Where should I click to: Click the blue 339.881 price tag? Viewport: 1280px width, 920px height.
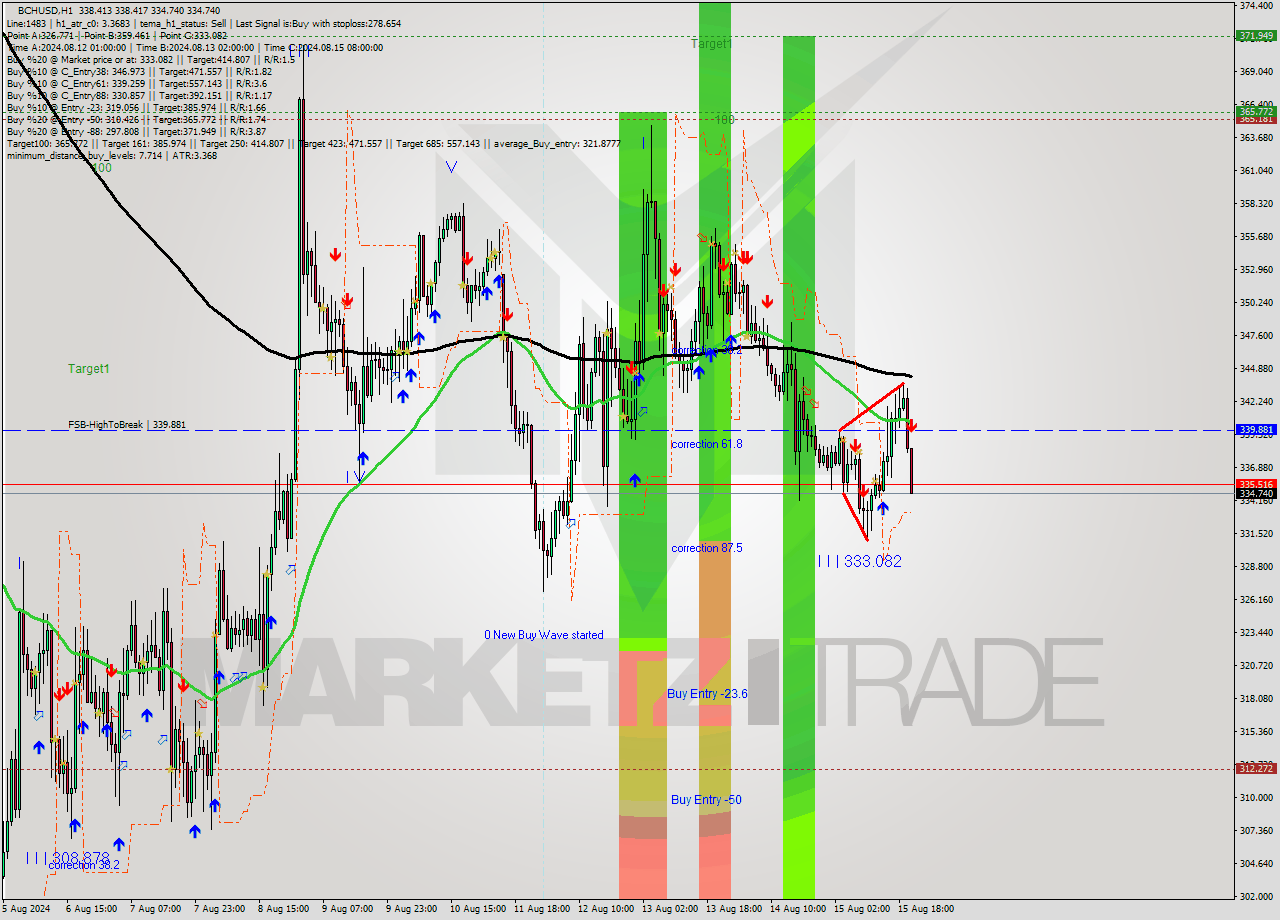click(x=1257, y=430)
